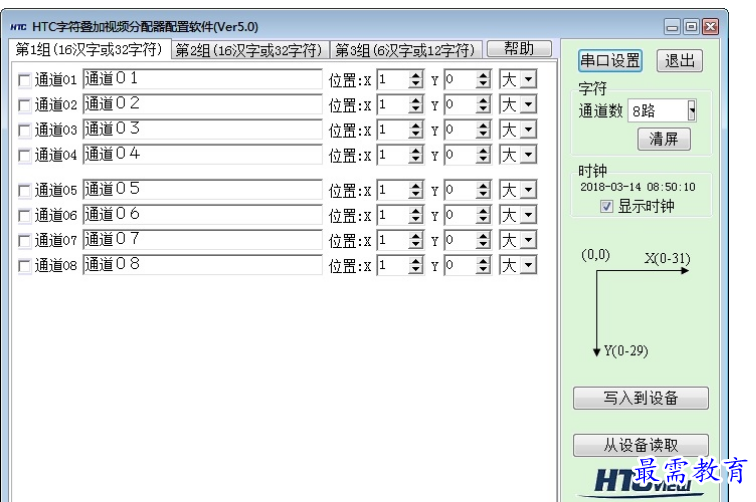Open the size dropdown for 通道06
Screen dimensions: 756x502
tap(529, 215)
